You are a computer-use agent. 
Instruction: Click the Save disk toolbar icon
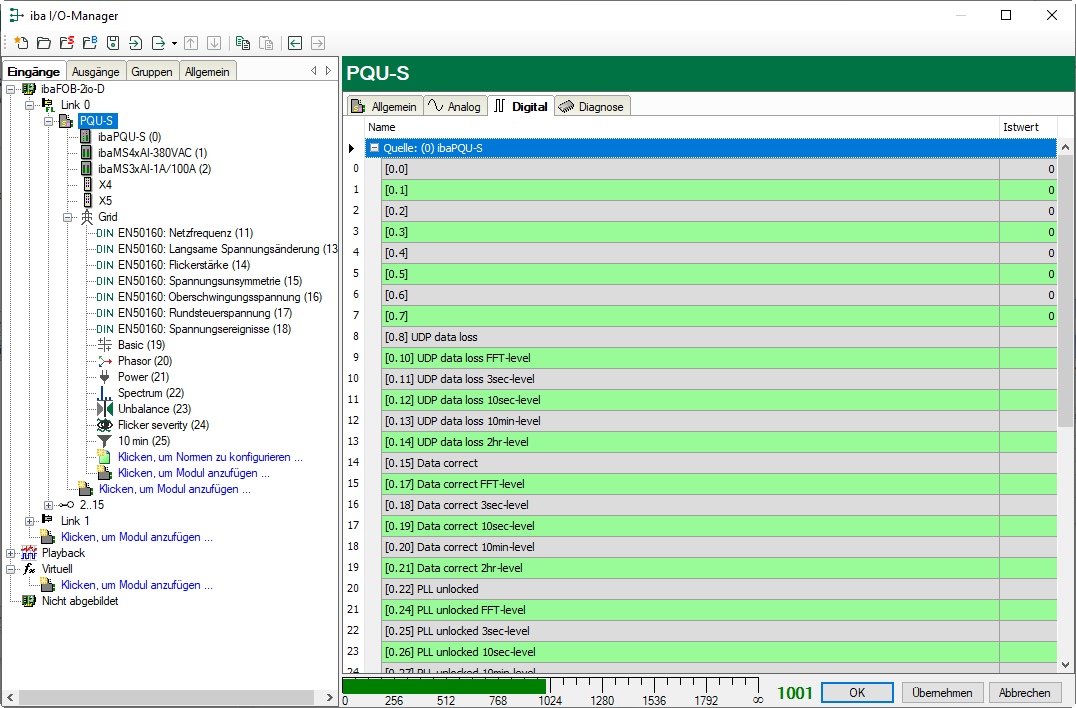pyautogui.click(x=113, y=43)
